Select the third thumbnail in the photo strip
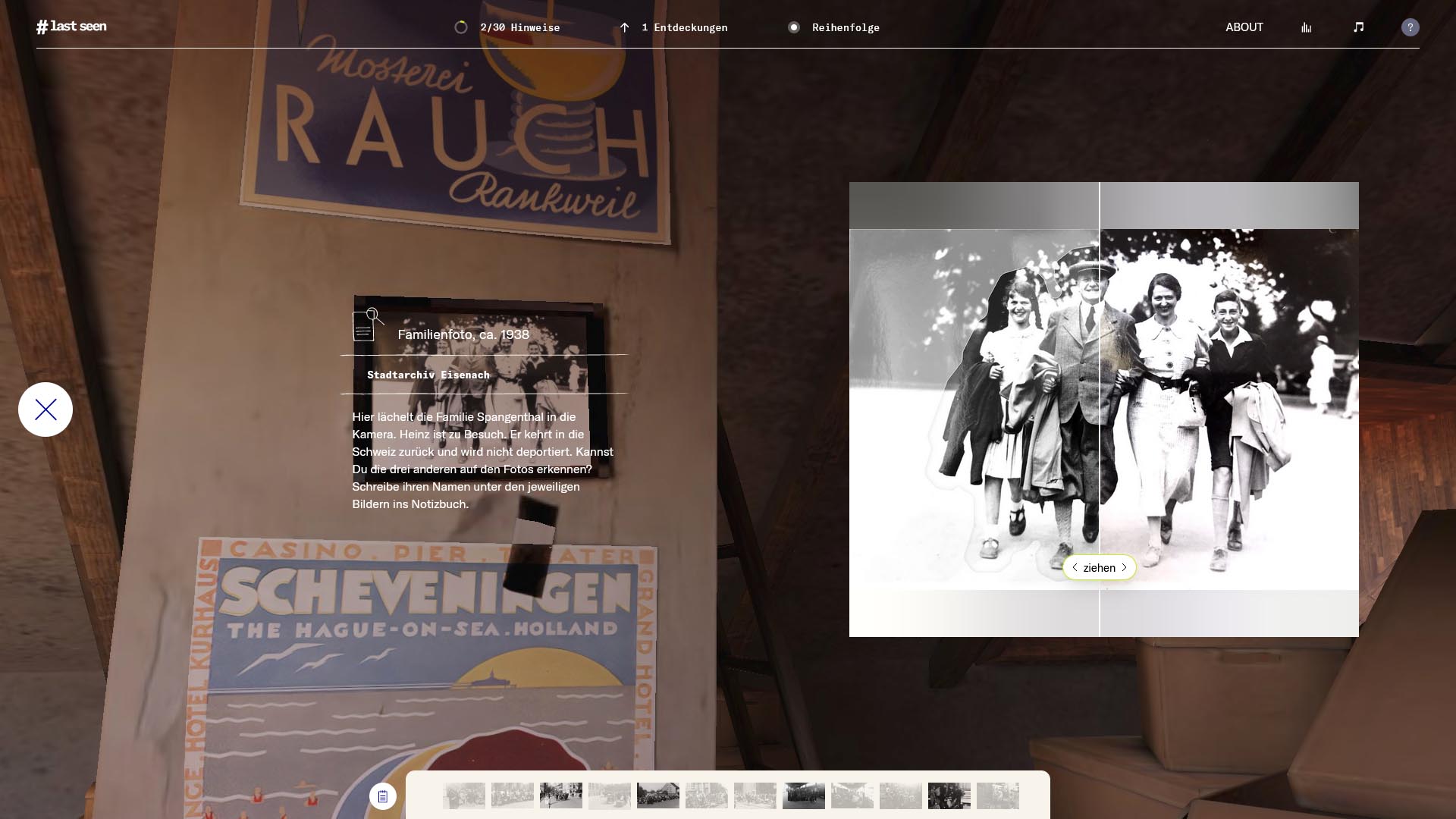The width and height of the screenshot is (1456, 819). (561, 795)
